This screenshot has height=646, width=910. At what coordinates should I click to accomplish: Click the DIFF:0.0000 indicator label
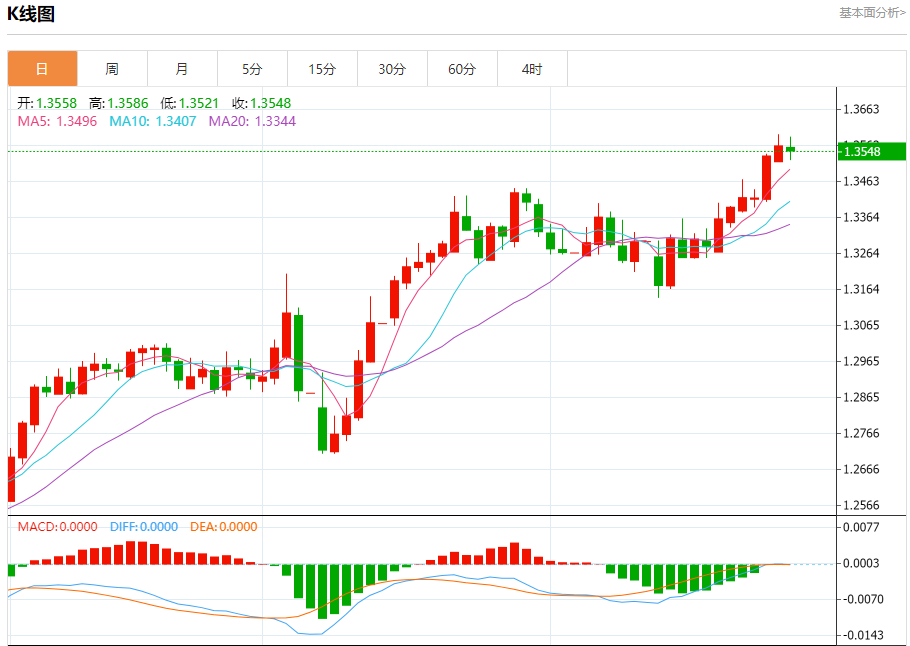pos(144,527)
